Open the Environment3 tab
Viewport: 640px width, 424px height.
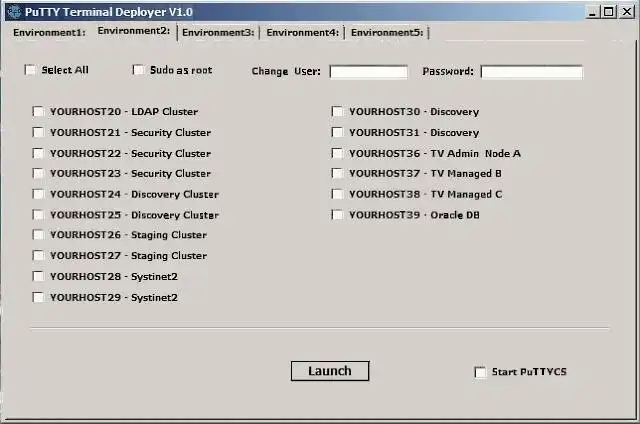click(x=218, y=33)
